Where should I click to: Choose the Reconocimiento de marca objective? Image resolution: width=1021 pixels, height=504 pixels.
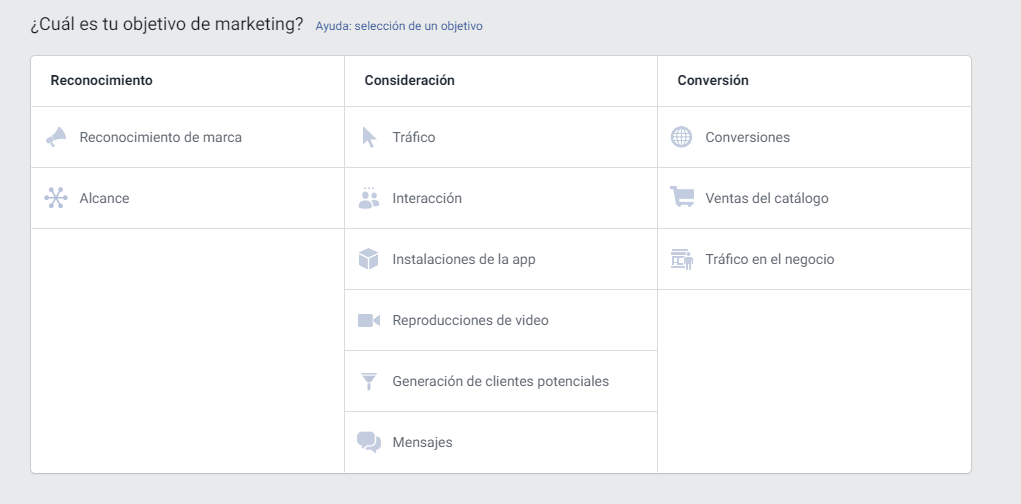(188, 137)
